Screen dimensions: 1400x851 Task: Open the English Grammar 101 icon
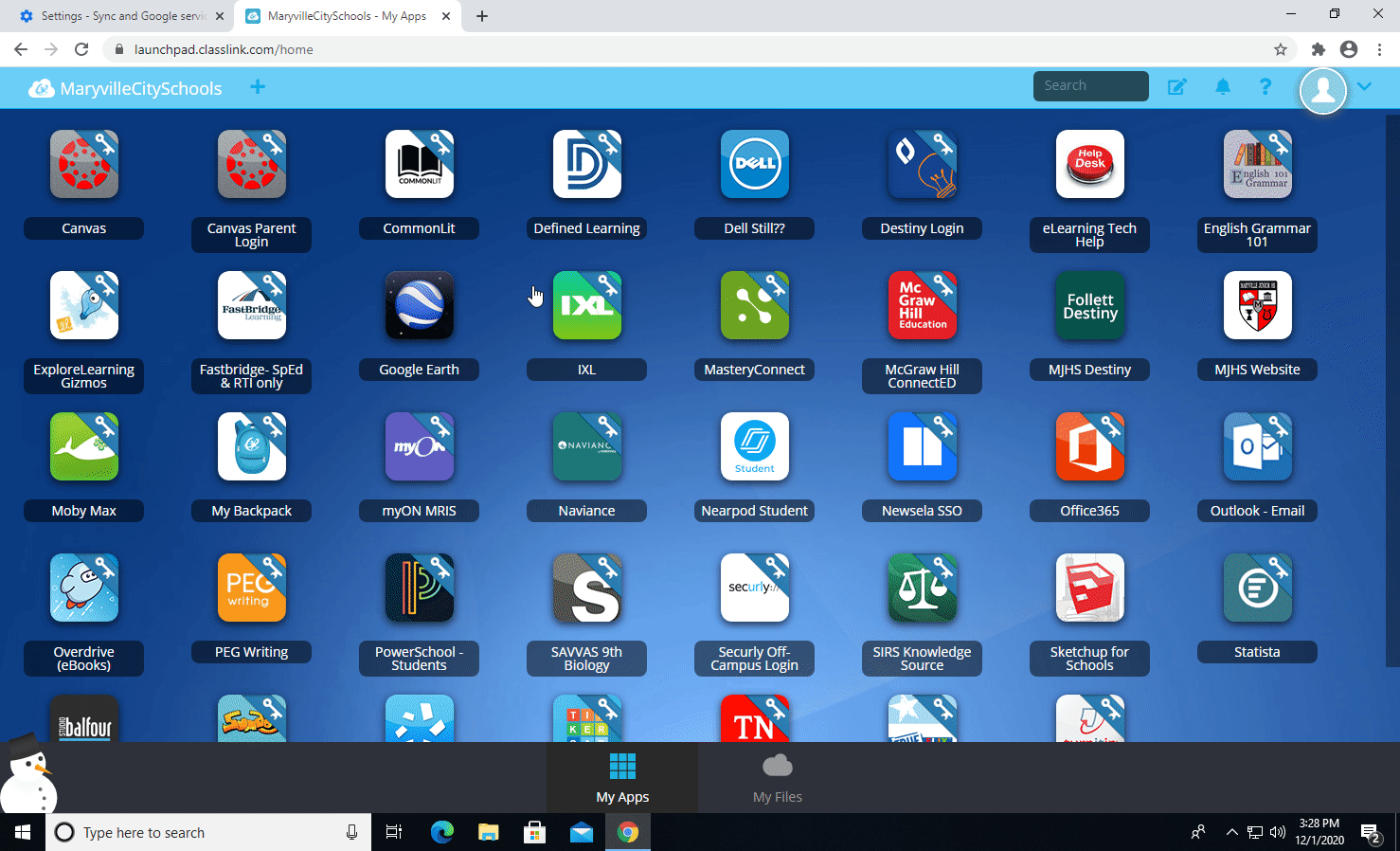1258,164
